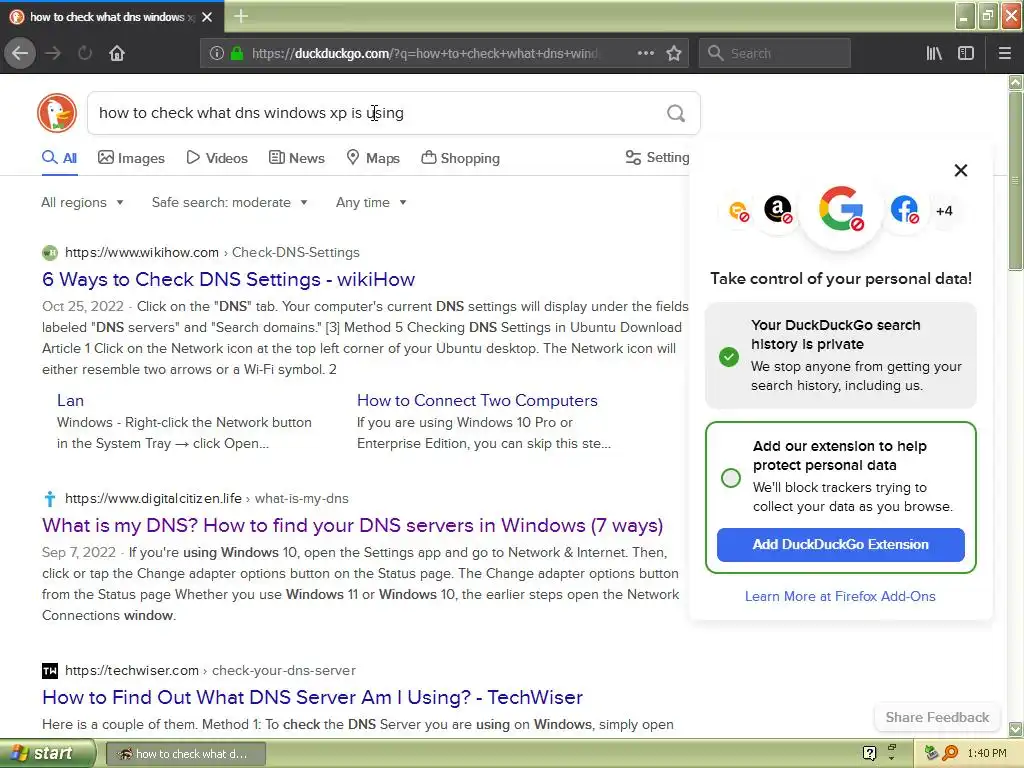Click the +4 more trackers badge
1024x768 pixels.
coord(944,211)
